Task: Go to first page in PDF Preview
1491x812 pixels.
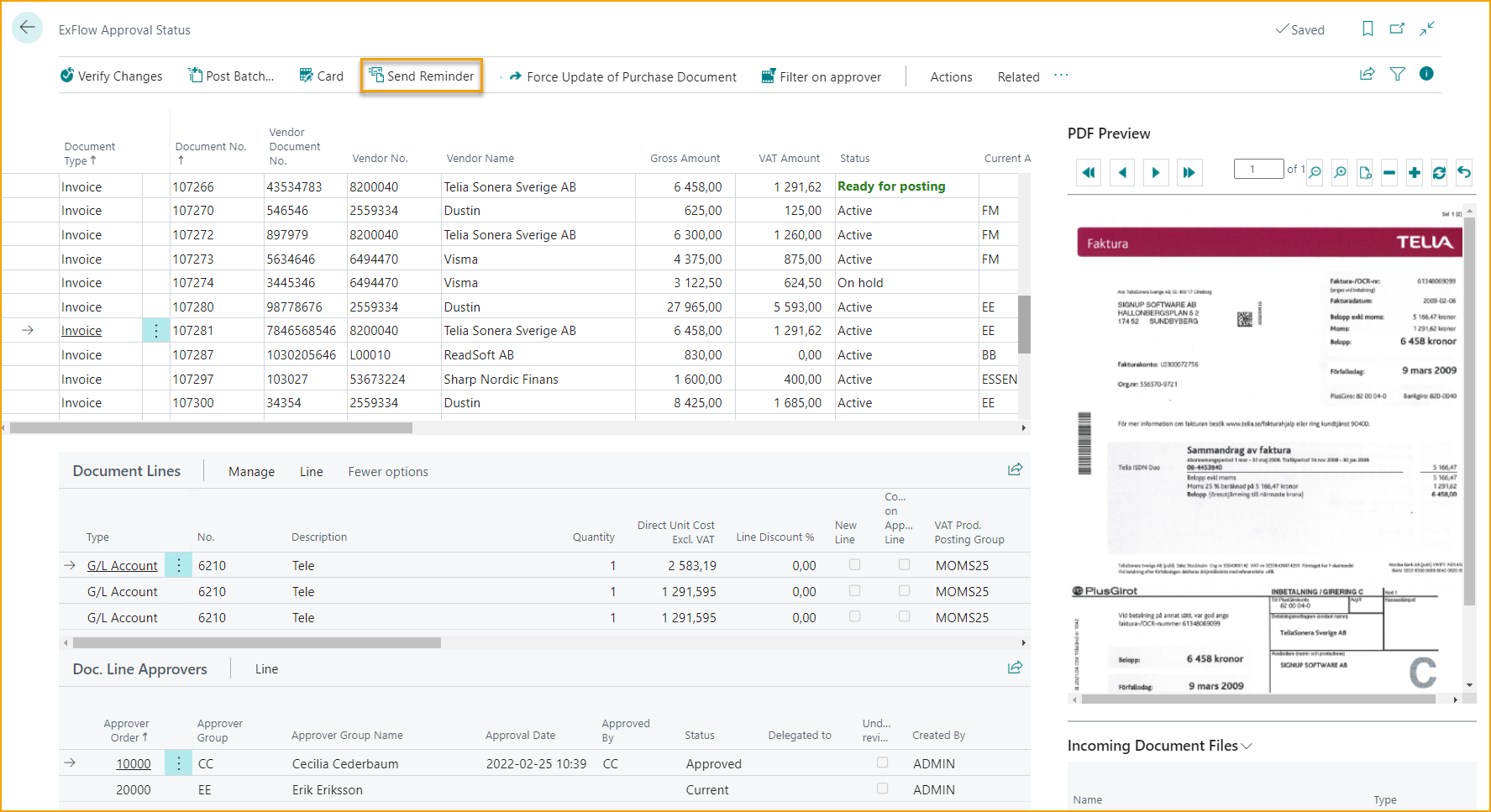Action: [x=1088, y=173]
